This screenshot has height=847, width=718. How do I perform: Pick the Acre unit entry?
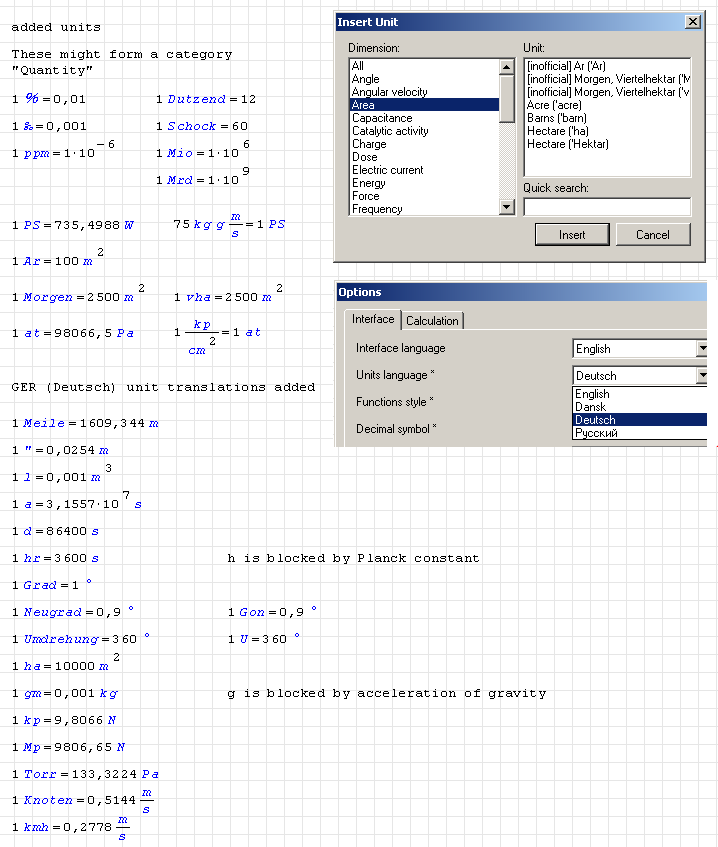(554, 105)
